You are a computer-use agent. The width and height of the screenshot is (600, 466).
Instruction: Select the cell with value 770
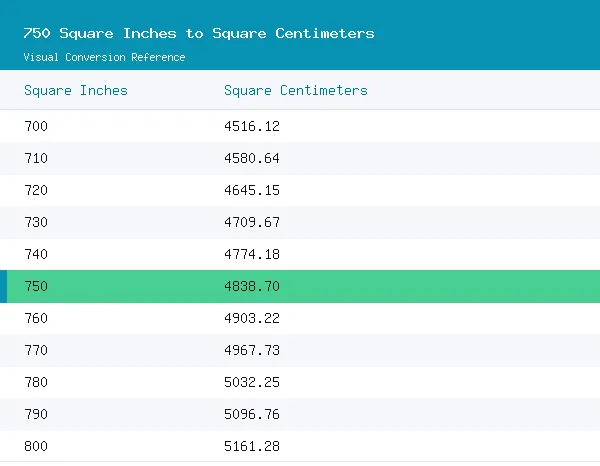[36, 350]
